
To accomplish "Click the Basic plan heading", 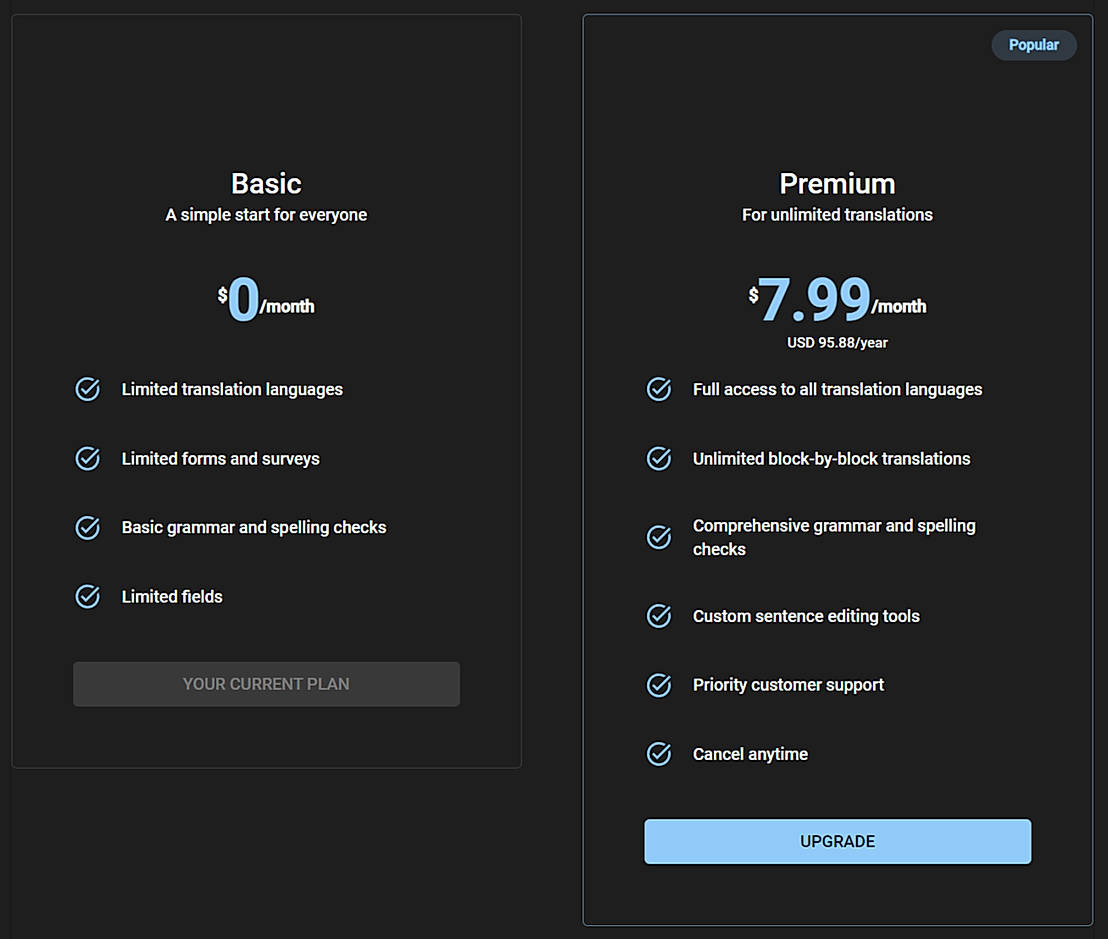I will click(x=266, y=184).
